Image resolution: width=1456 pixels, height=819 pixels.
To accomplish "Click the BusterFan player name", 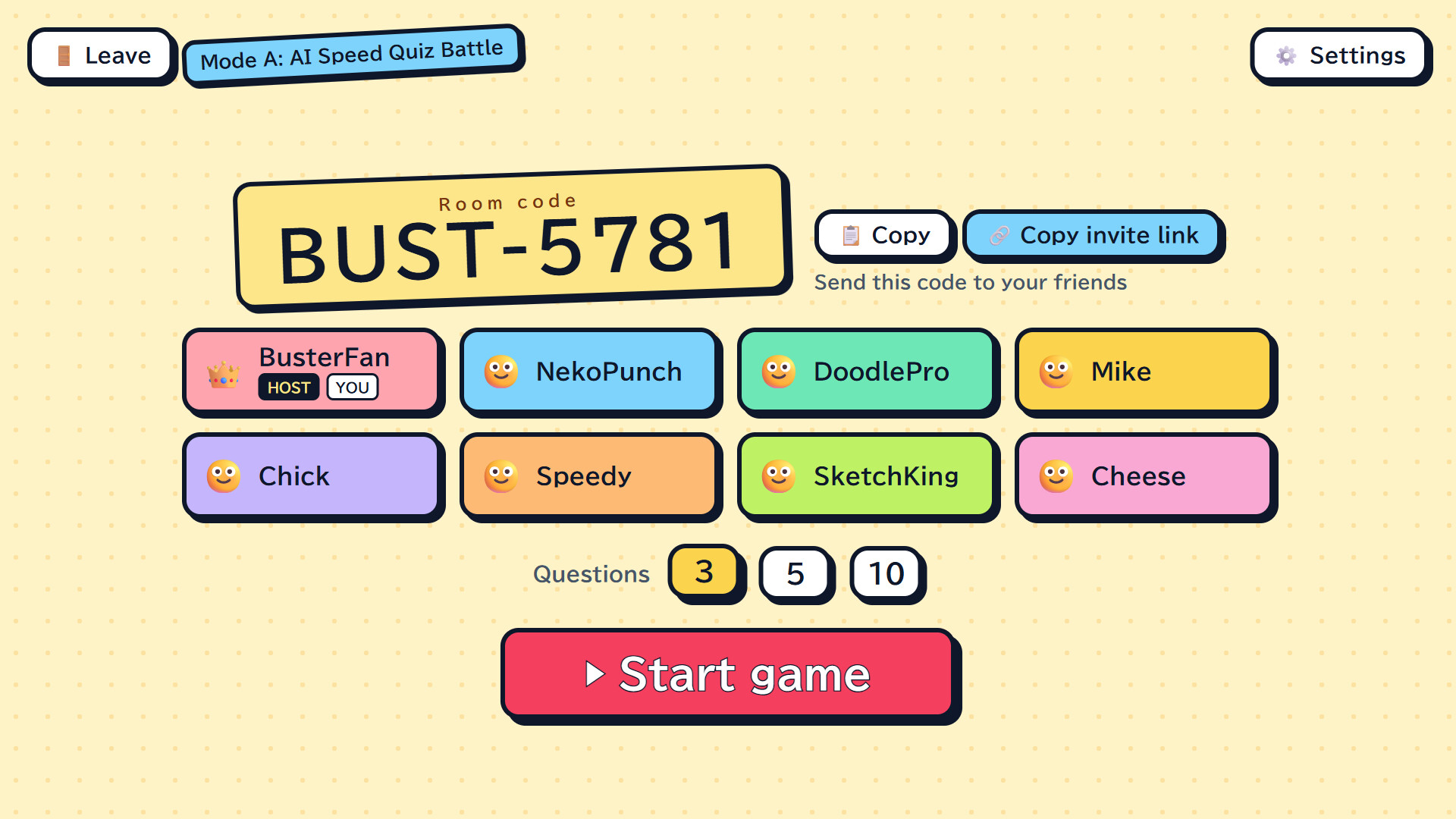I will tap(325, 357).
